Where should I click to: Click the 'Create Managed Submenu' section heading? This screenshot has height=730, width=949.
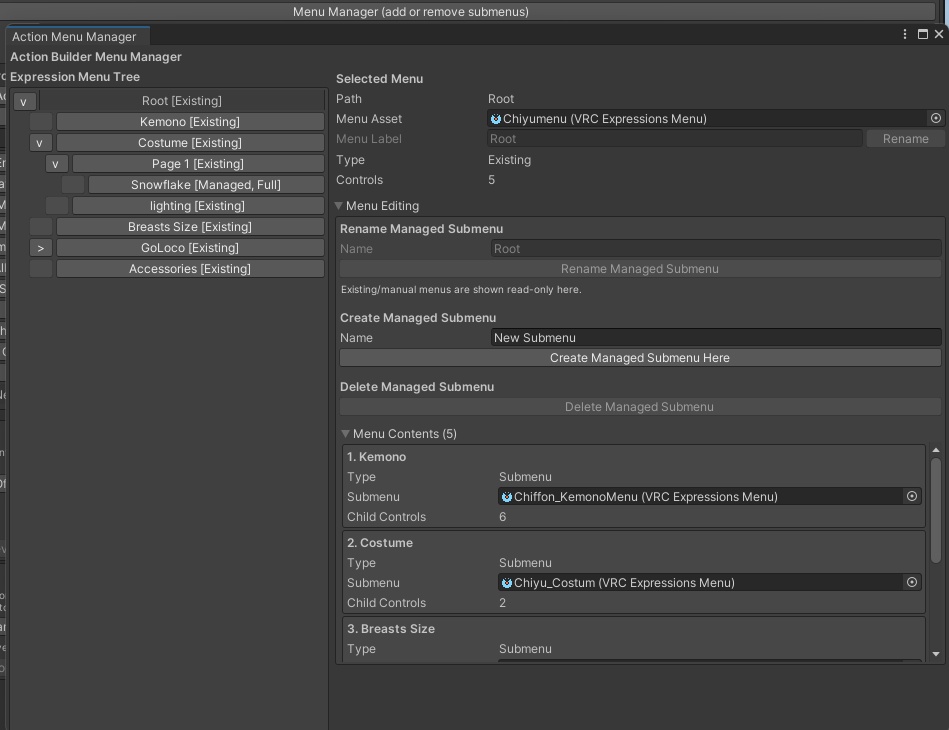418,318
